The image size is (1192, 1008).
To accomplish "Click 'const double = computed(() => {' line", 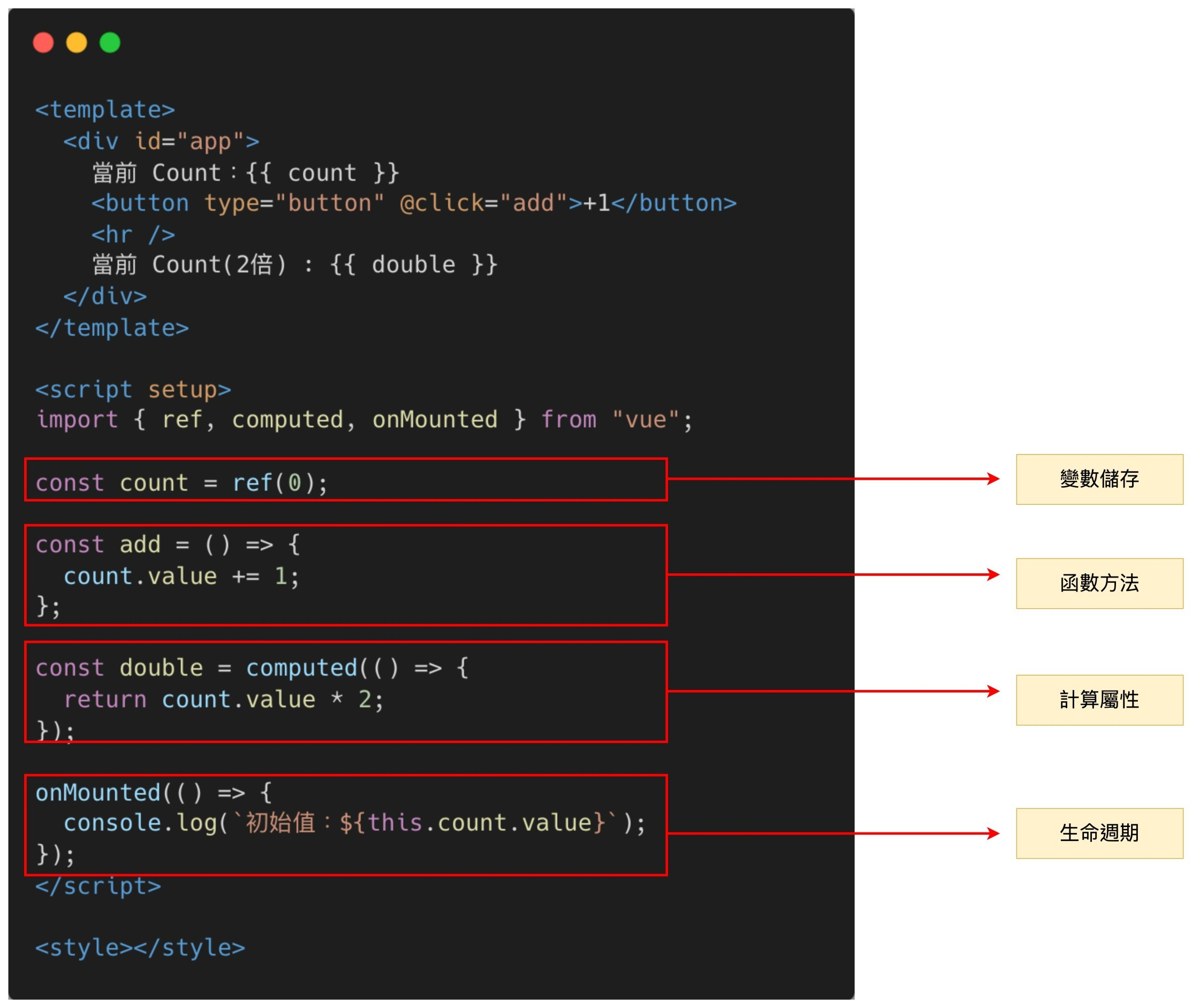I will [x=252, y=669].
